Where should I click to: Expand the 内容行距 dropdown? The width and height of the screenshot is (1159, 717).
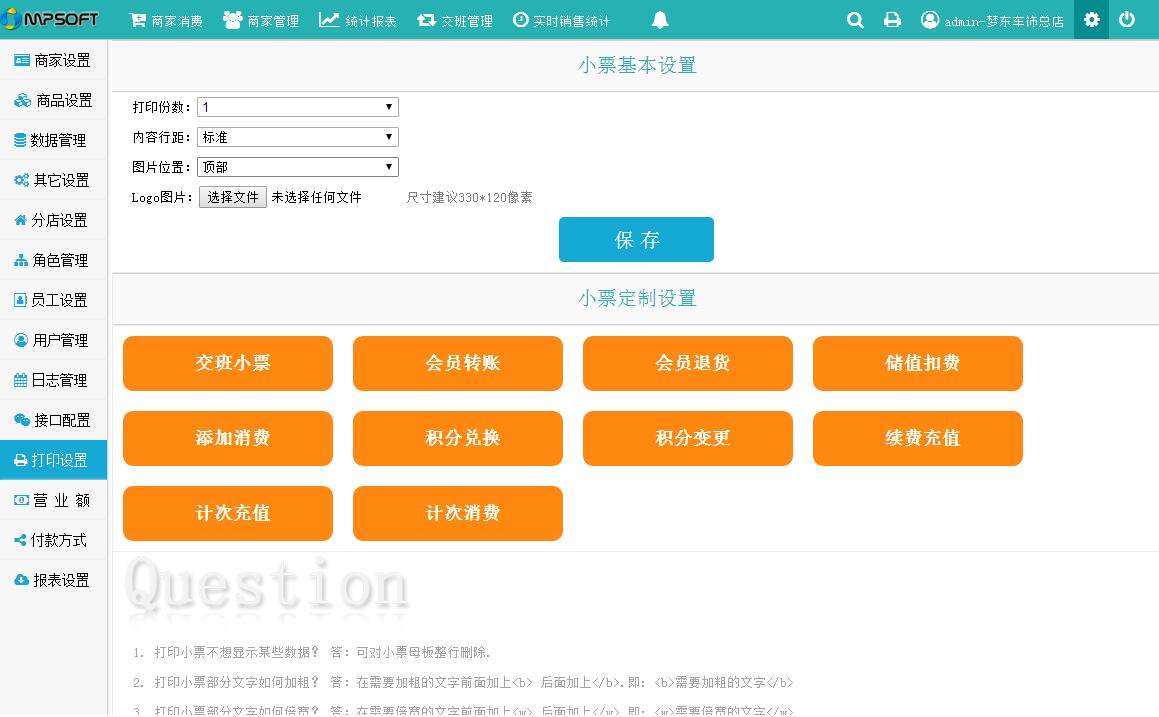[297, 137]
